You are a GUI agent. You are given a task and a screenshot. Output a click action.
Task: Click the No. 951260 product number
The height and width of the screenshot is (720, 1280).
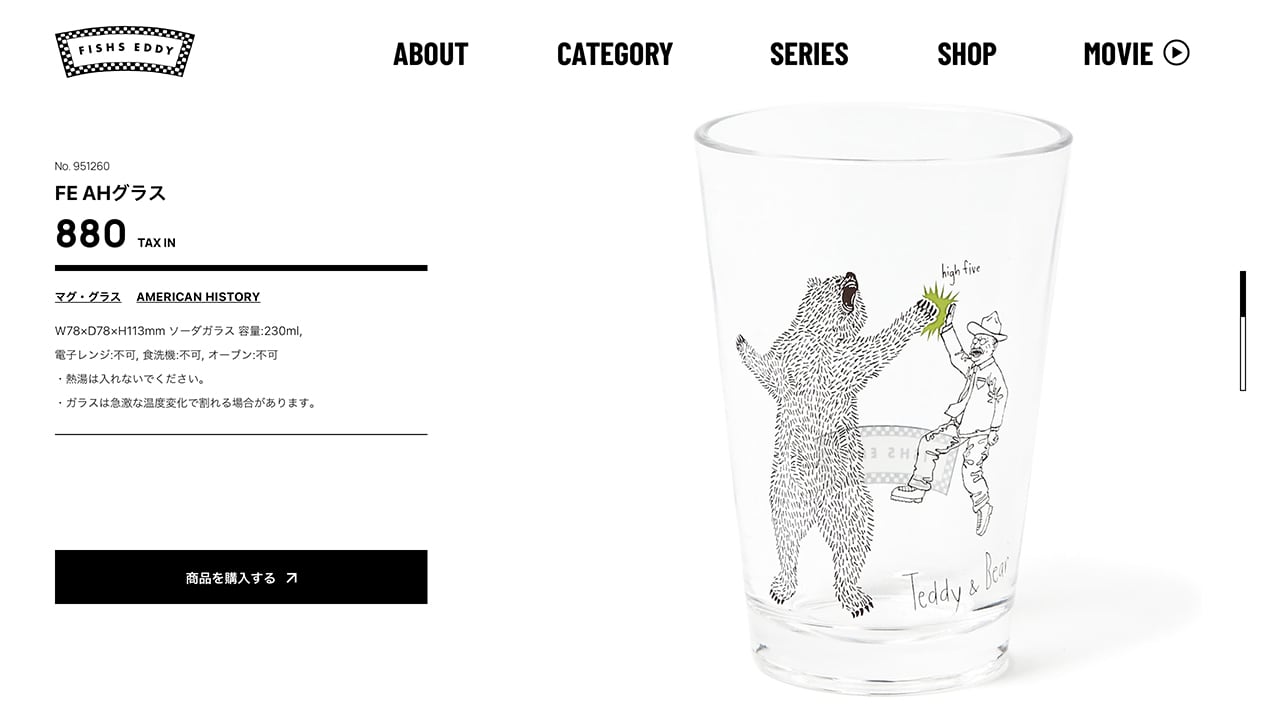(82, 166)
